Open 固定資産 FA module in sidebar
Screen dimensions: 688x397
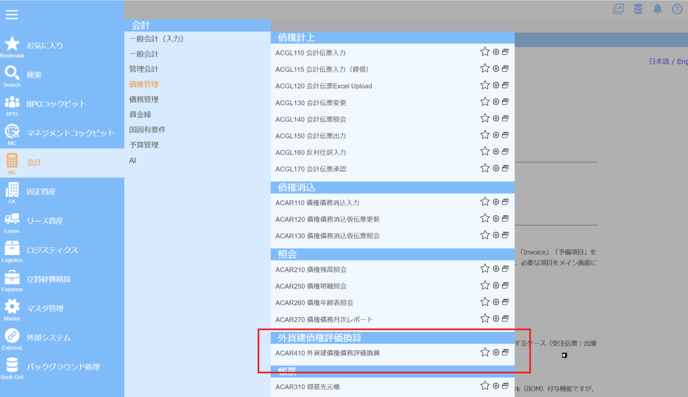(62, 192)
